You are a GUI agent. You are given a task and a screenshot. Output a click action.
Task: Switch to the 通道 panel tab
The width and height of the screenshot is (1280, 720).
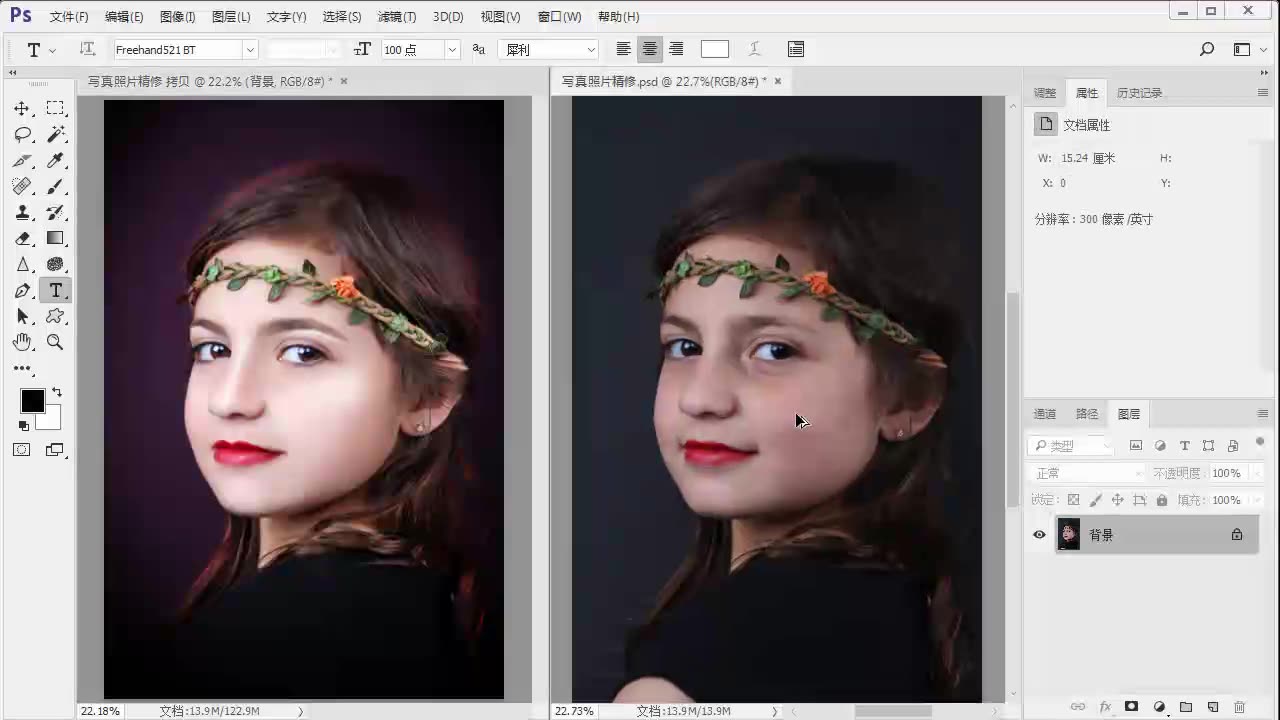pos(1044,413)
